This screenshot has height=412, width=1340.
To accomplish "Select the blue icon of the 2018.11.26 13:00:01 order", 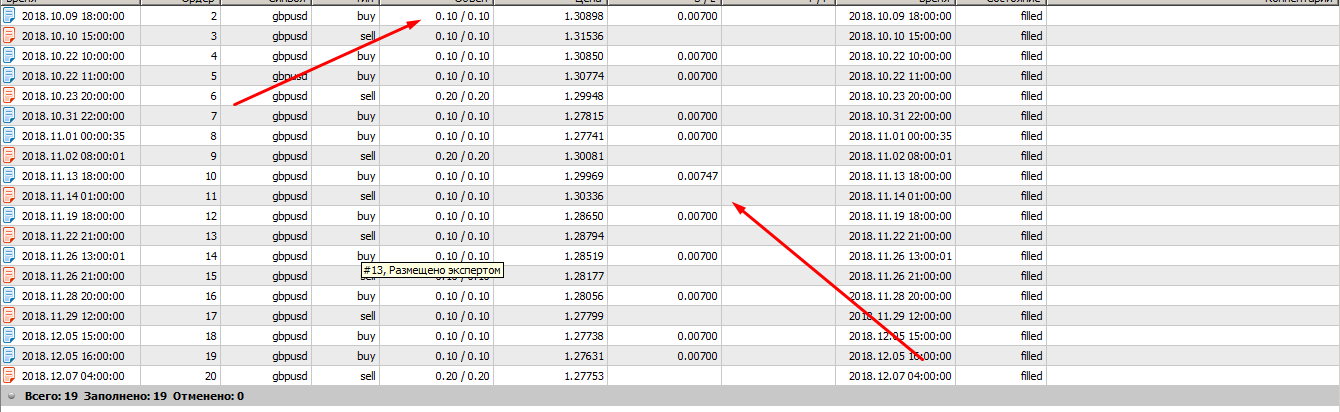I will pyautogui.click(x=9, y=256).
